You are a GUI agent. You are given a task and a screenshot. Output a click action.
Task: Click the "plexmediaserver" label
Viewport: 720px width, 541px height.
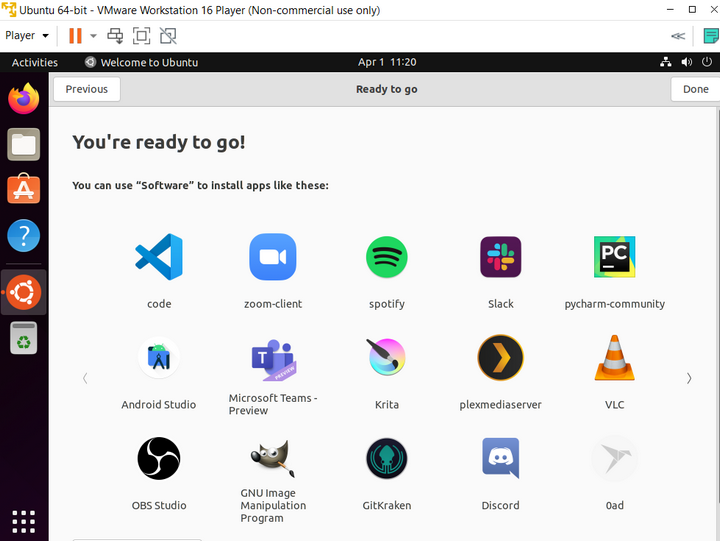501,405
